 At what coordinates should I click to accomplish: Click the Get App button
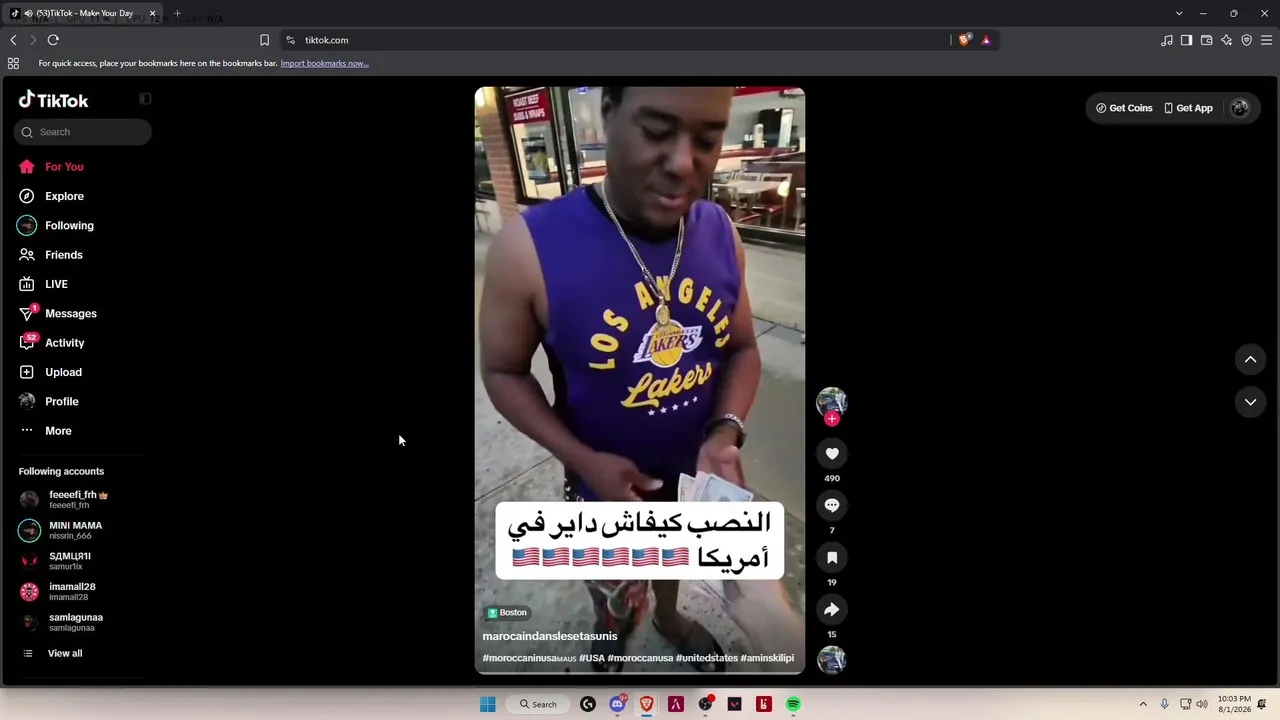pyautogui.click(x=1188, y=108)
